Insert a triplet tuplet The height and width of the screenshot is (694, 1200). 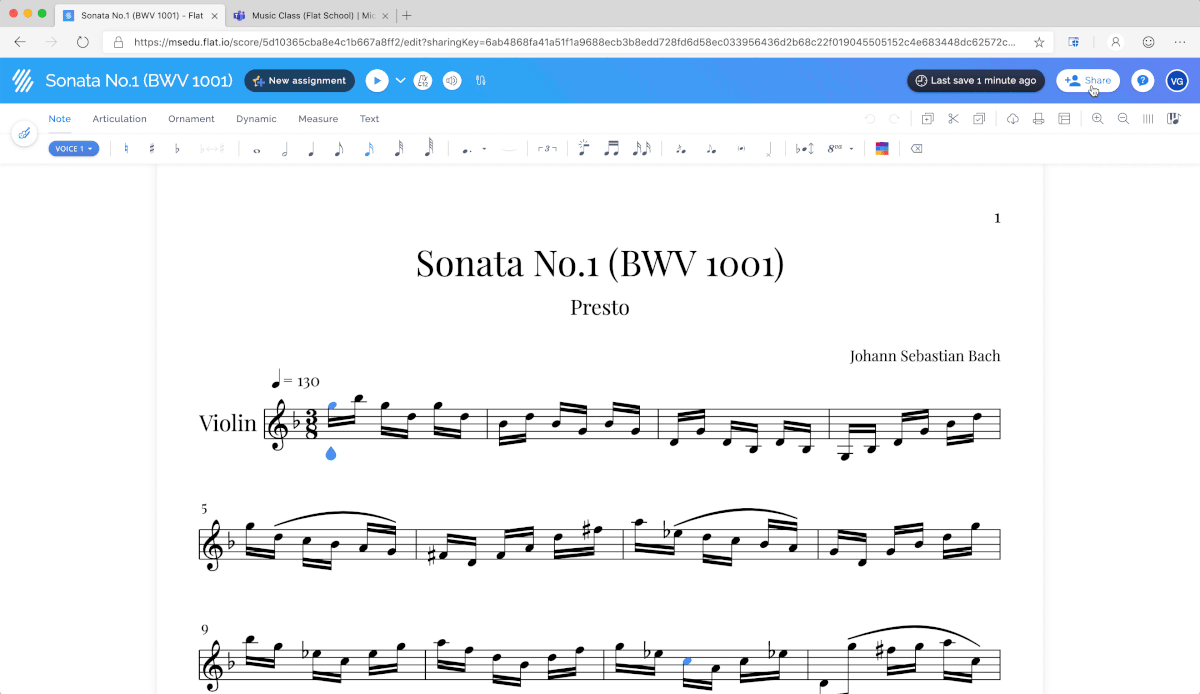tap(547, 149)
